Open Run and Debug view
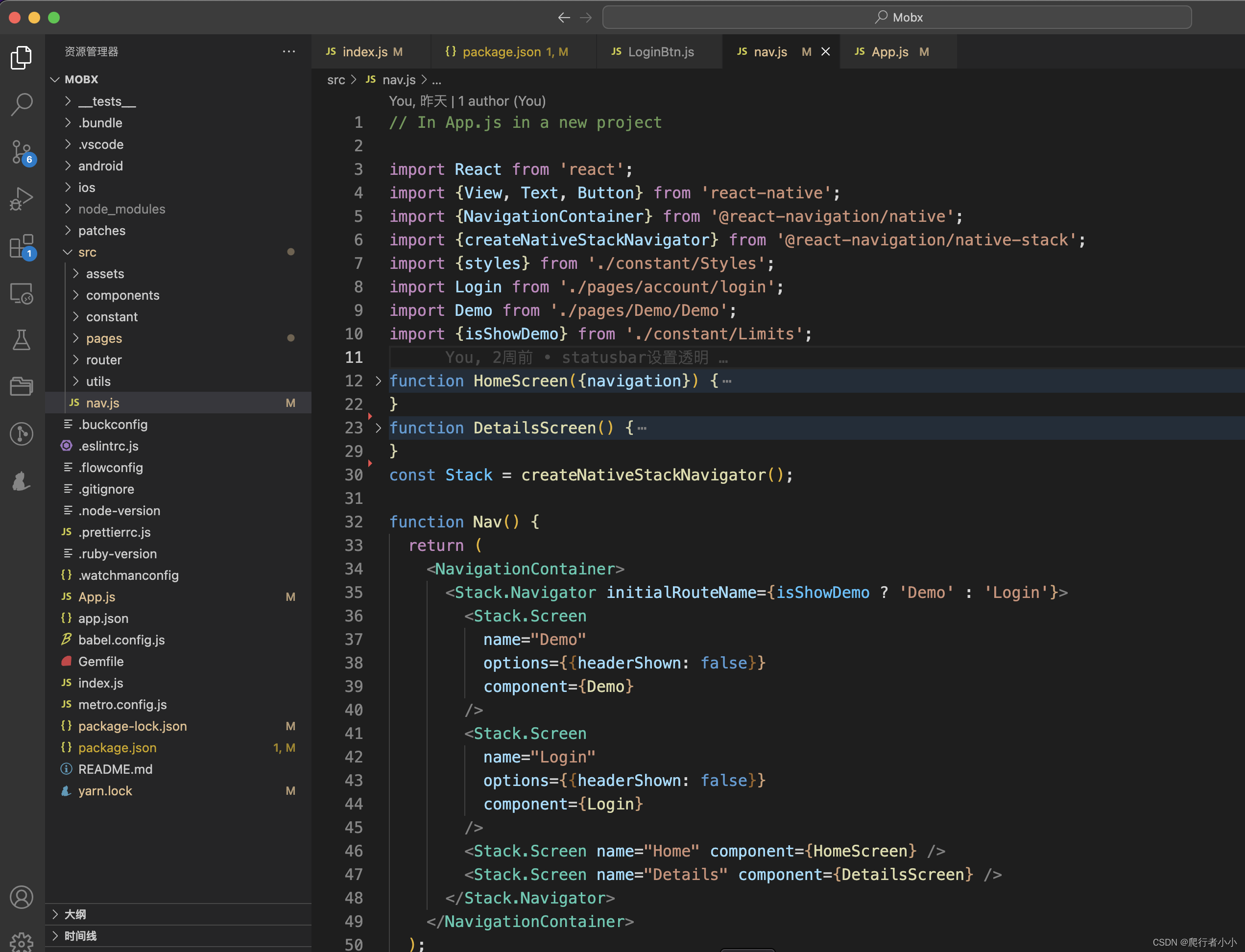Viewport: 1245px width, 952px height. click(22, 199)
